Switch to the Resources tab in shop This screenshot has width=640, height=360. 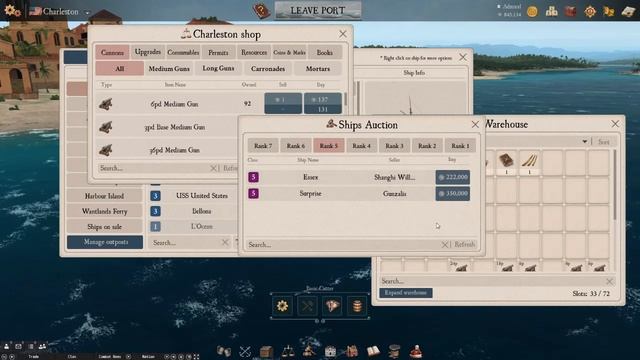click(x=254, y=52)
